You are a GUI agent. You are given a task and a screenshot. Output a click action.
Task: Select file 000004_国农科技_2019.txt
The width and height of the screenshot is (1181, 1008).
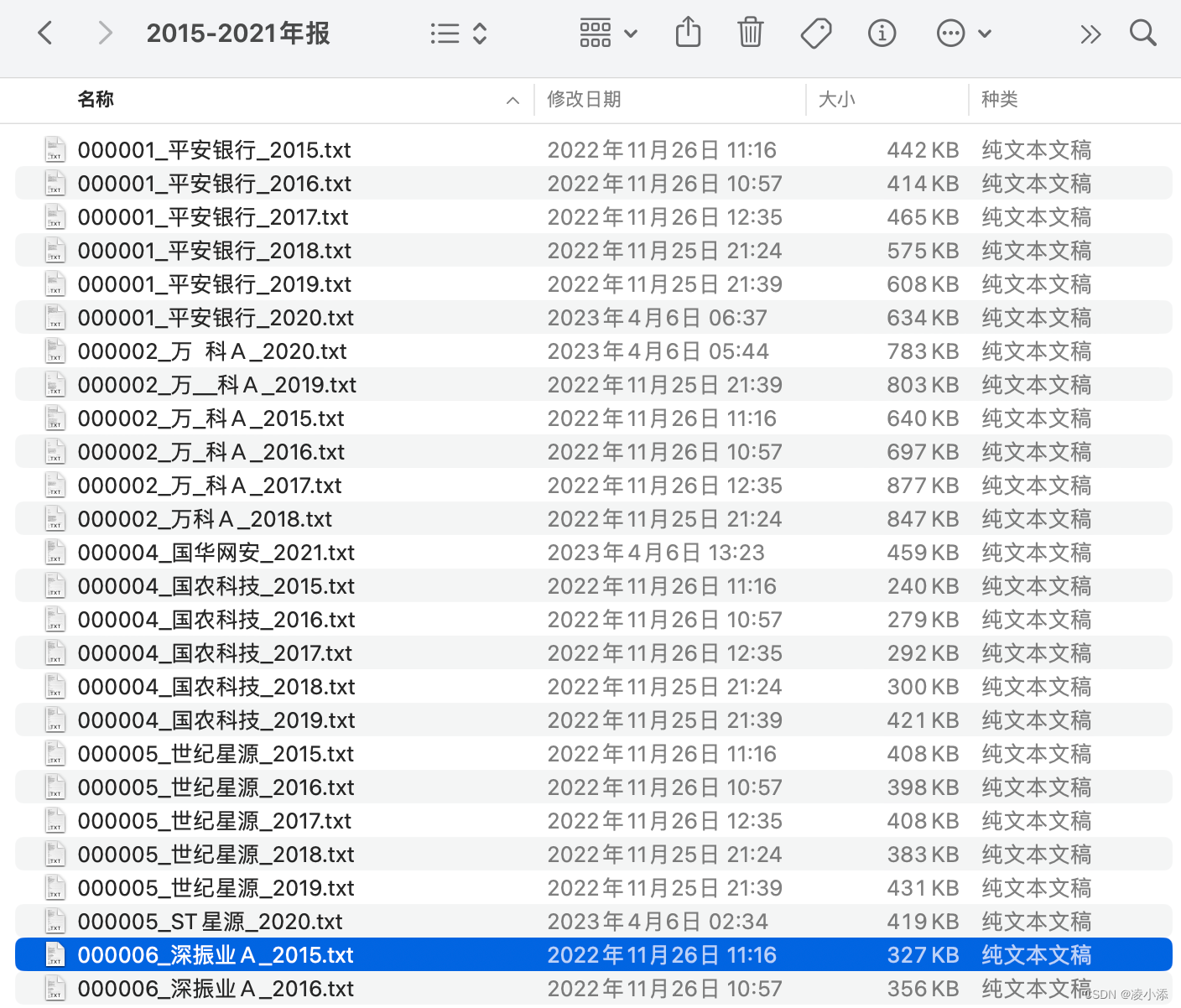point(594,720)
